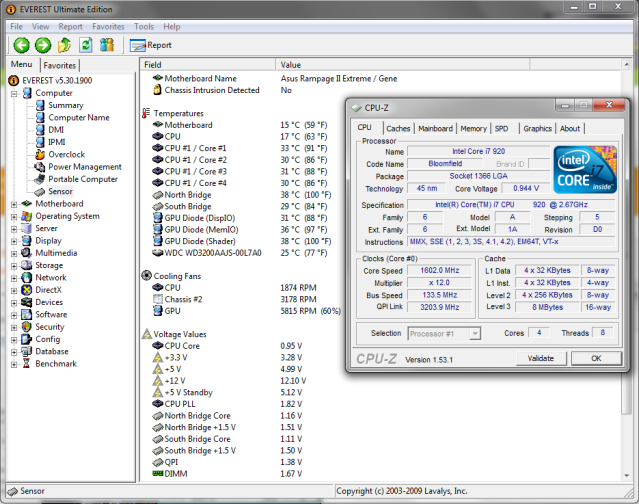Refresh the page with toolbar refresh icon
This screenshot has height=504, width=639.
(x=86, y=45)
